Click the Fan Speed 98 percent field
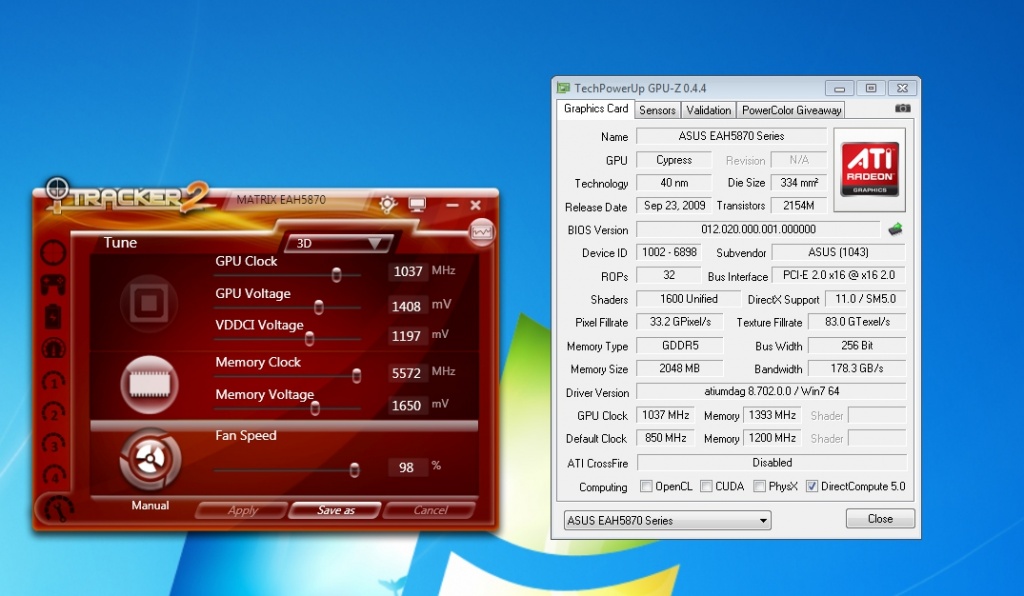Screen dimensions: 1024x596 tap(407, 467)
